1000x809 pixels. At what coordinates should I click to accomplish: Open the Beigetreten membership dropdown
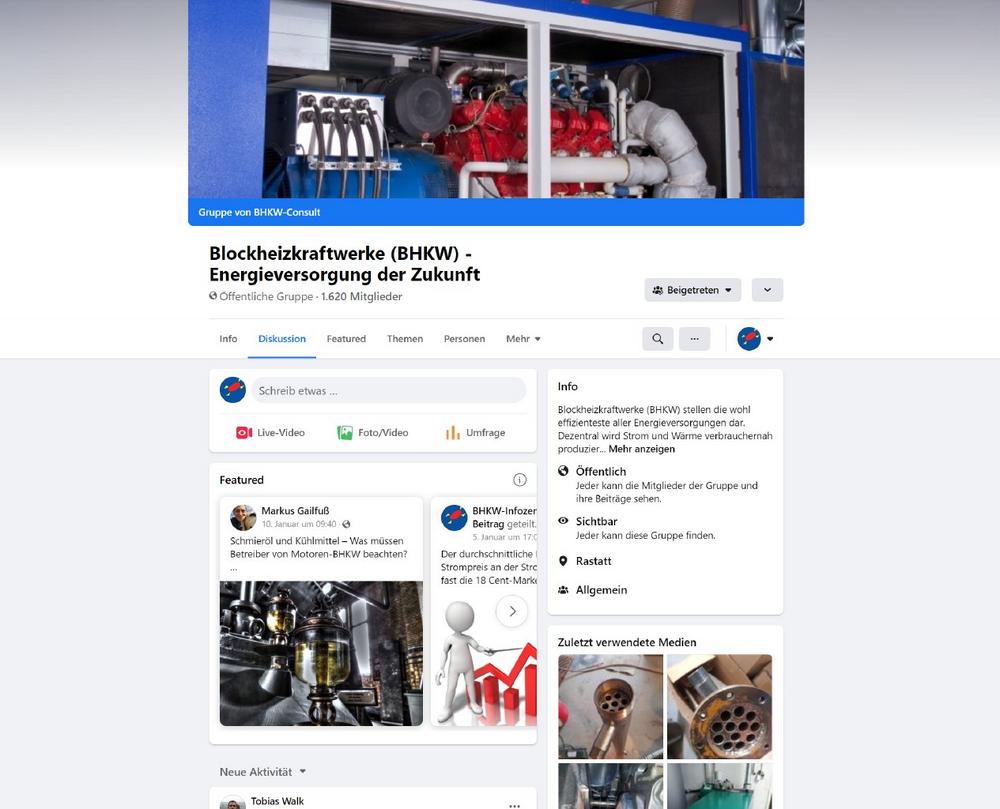[693, 290]
